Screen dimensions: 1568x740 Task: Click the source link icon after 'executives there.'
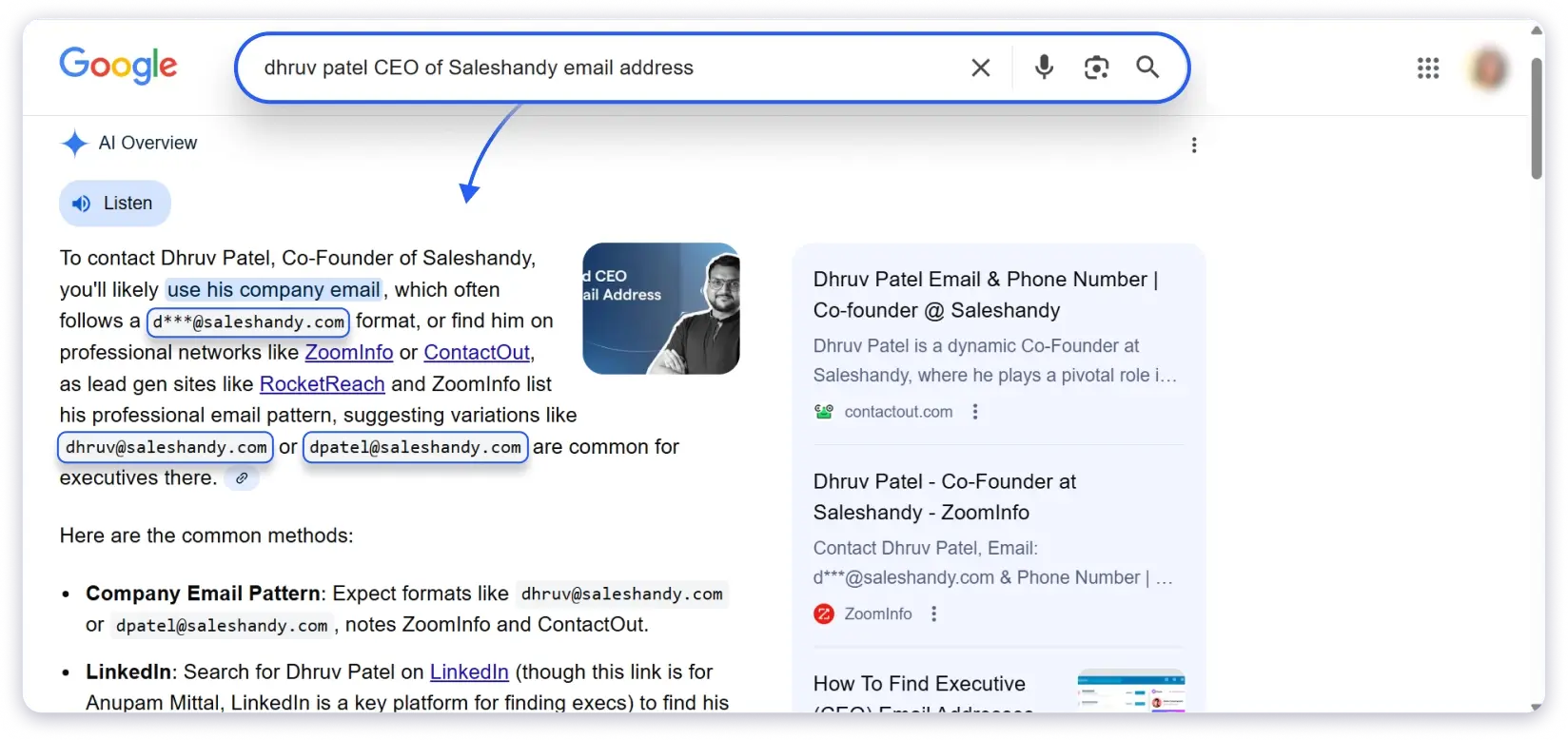point(242,478)
